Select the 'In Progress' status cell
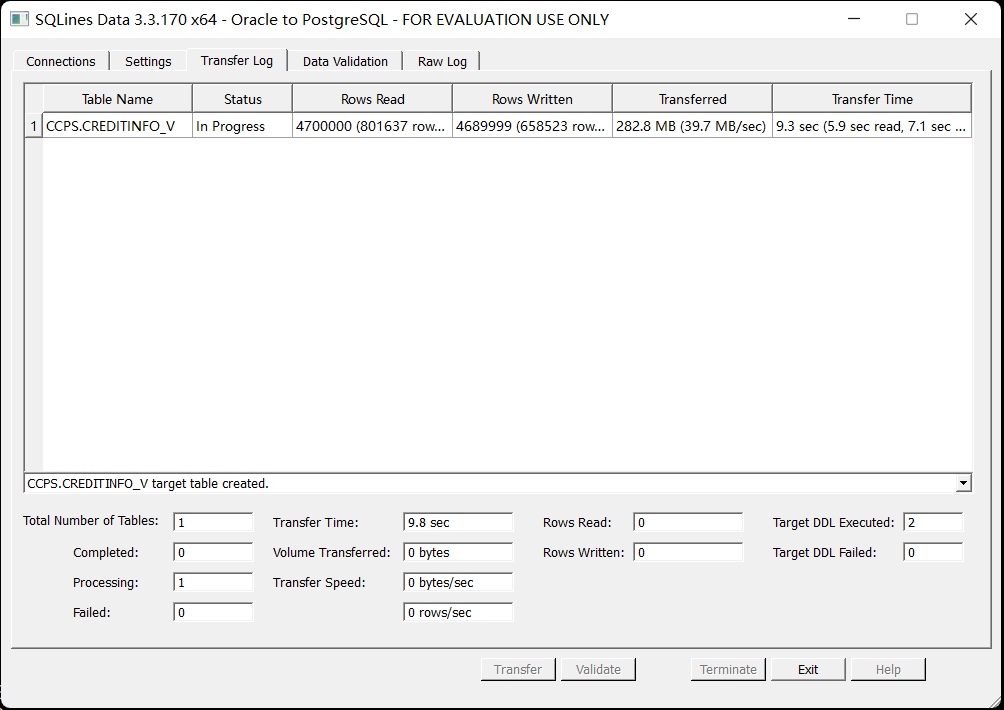 (x=243, y=126)
